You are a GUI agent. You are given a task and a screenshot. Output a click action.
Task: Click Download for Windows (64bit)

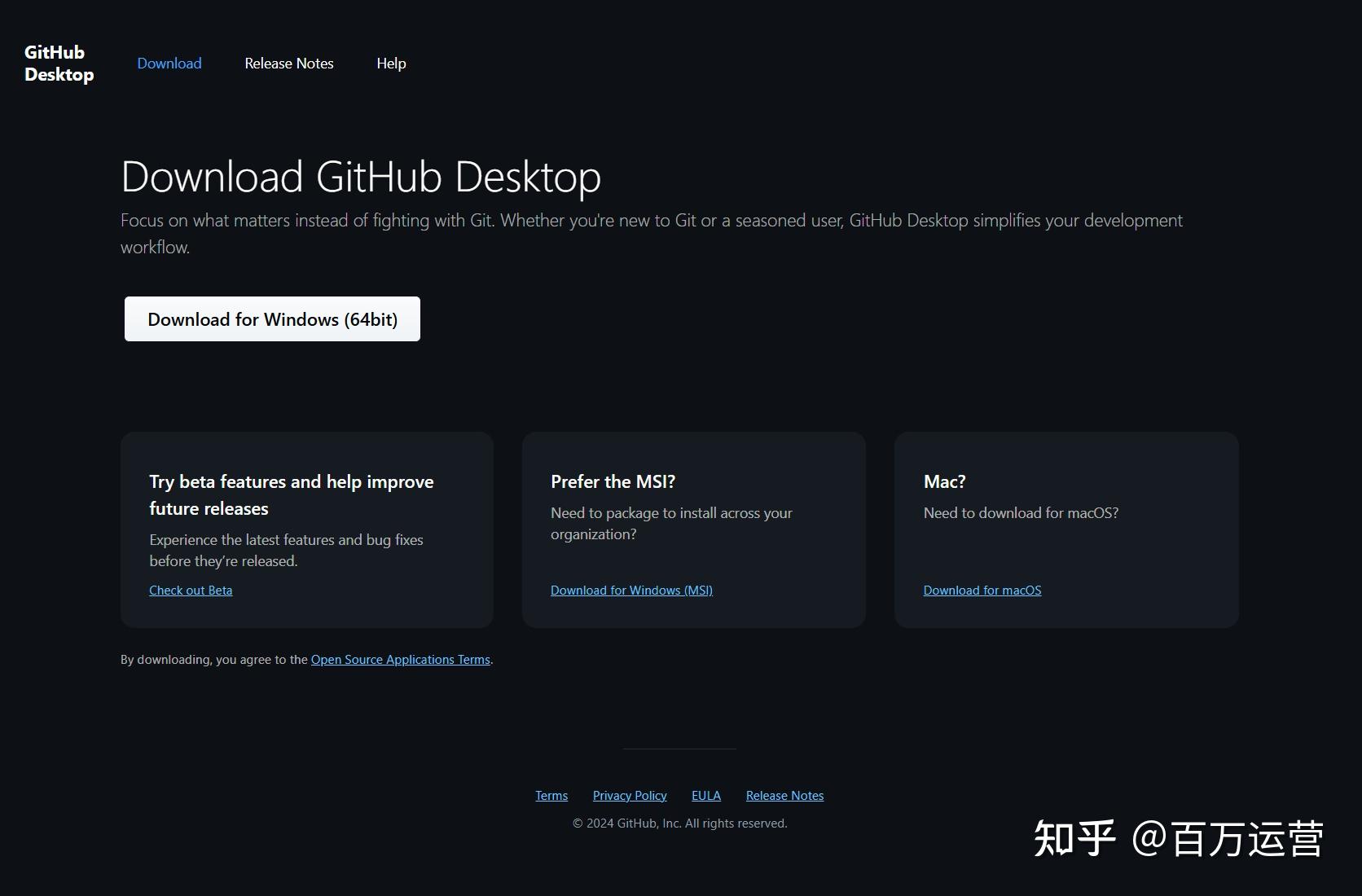pos(271,319)
